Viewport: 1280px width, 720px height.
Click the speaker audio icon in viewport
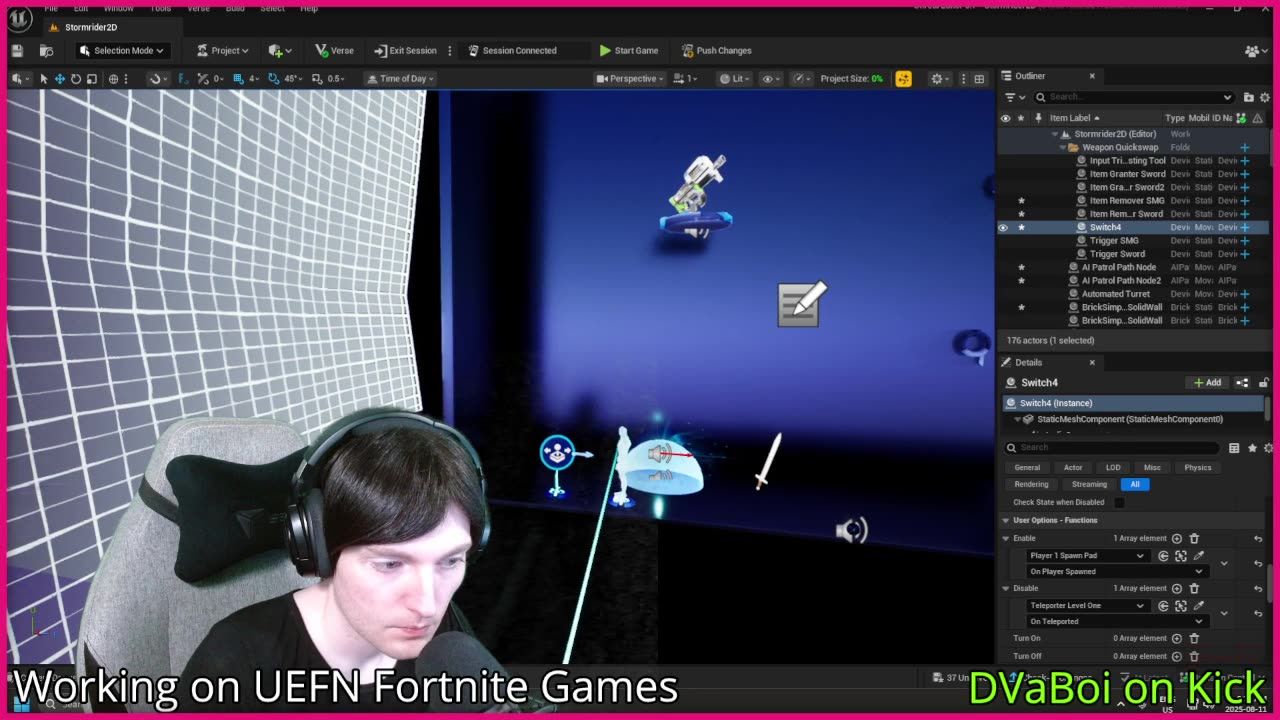(x=851, y=530)
